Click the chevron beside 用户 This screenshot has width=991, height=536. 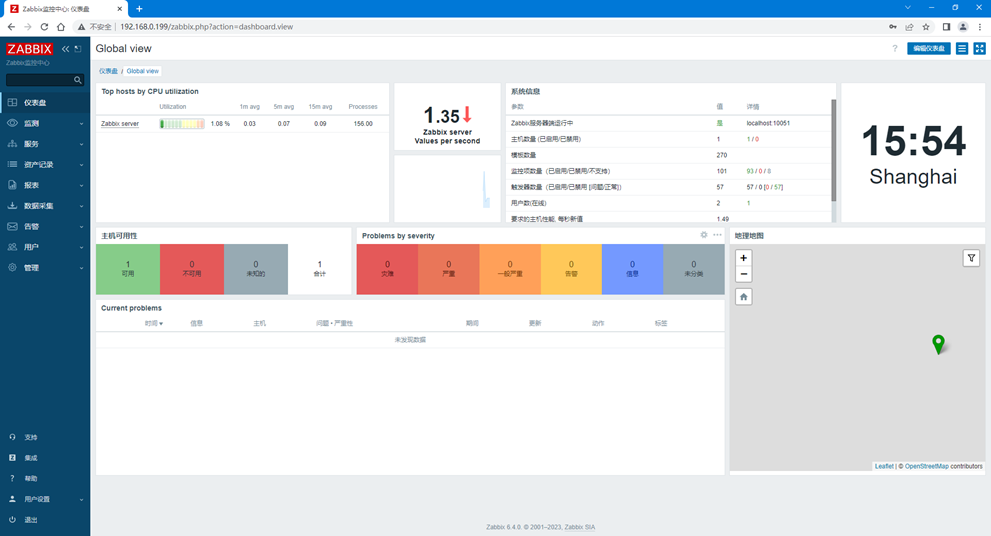pos(82,248)
